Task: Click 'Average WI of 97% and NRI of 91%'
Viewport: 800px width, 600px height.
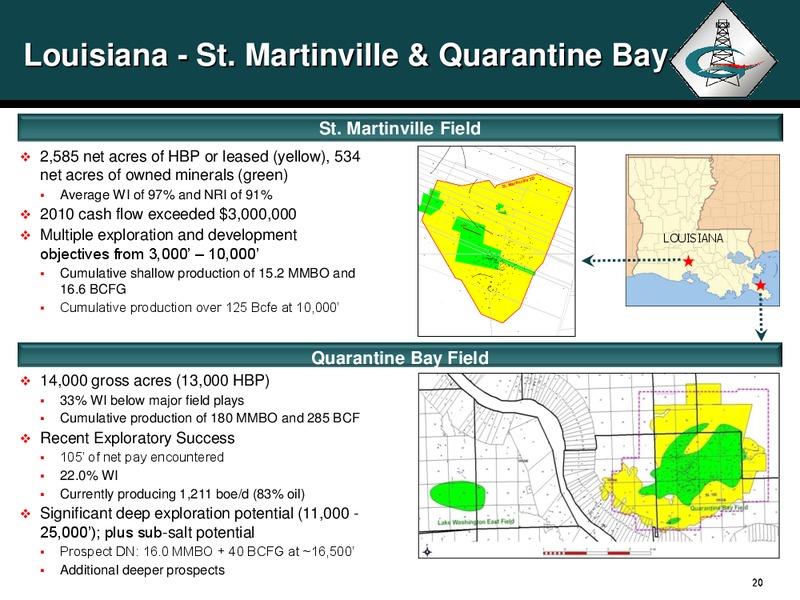Action: pyautogui.click(x=166, y=195)
